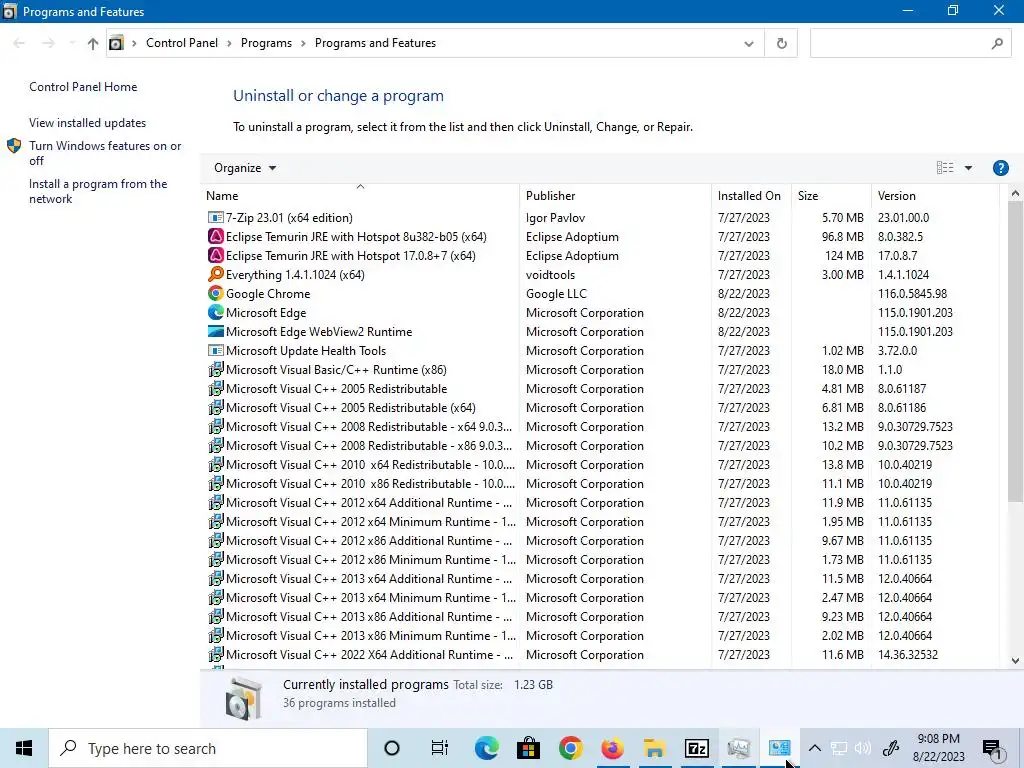Sort the list by Version column
The height and width of the screenshot is (768, 1024).
[x=935, y=195]
